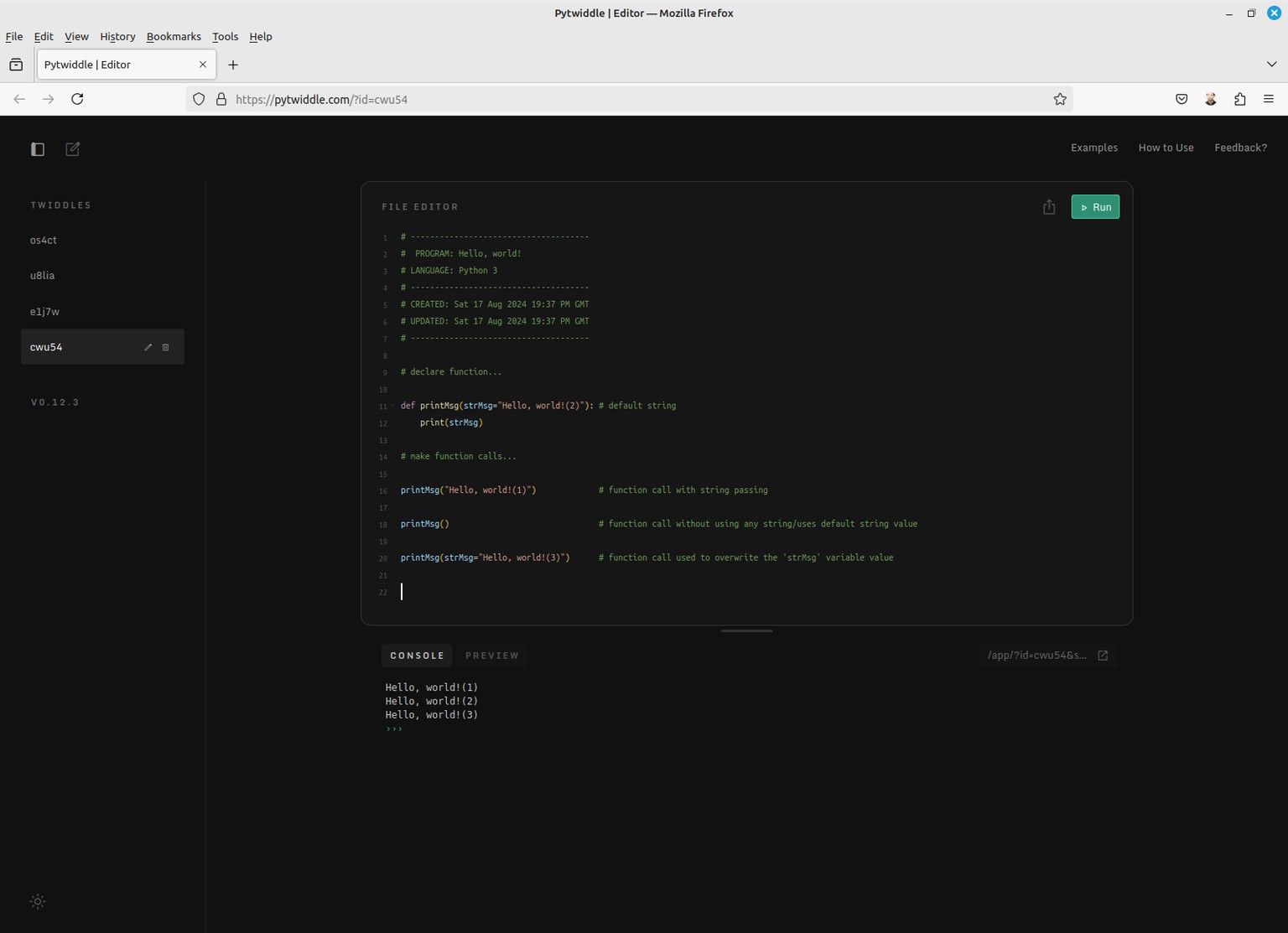
Task: Open the Feedback? link
Action: point(1240,148)
